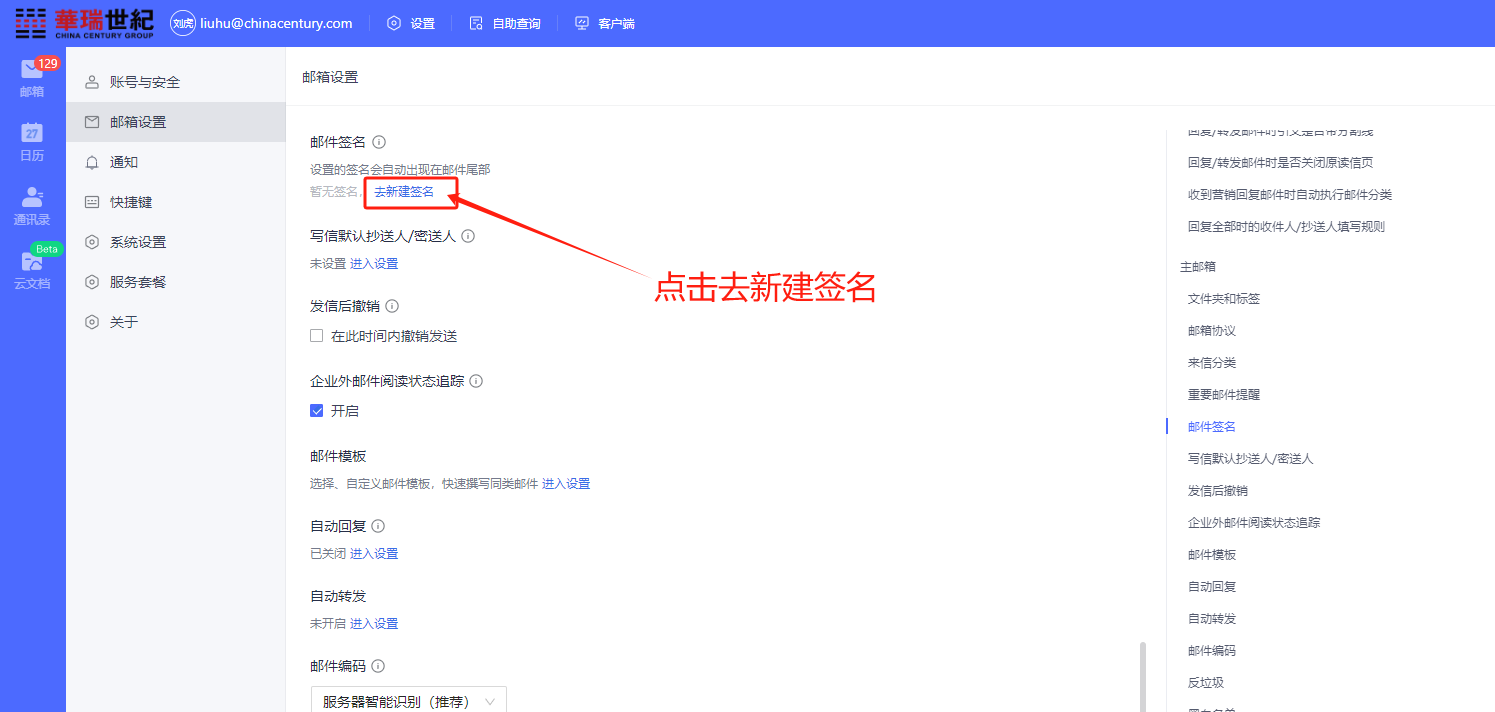Click 进入设置 link for 邮件模板
The height and width of the screenshot is (712, 1495).
tap(566, 484)
